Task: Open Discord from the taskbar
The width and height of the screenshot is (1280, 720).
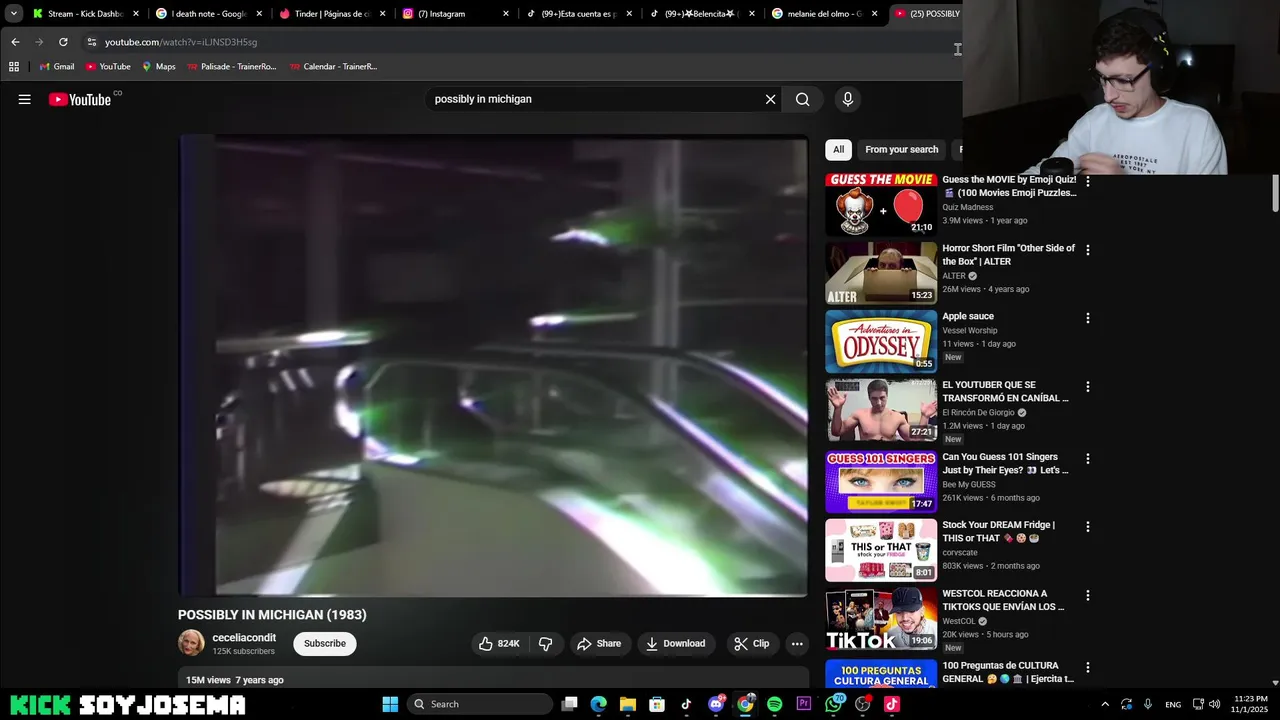Action: tap(716, 704)
